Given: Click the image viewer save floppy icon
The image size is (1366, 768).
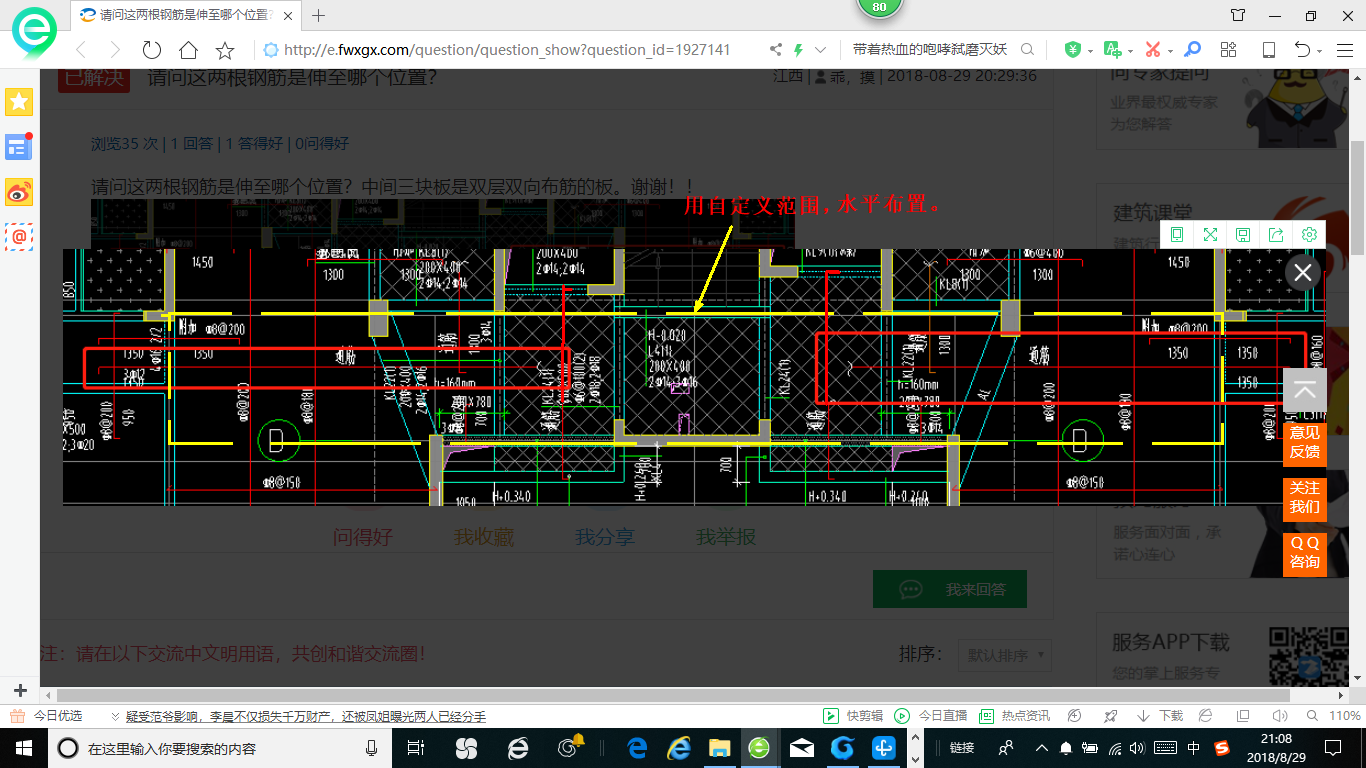Looking at the screenshot, I should point(1243,234).
